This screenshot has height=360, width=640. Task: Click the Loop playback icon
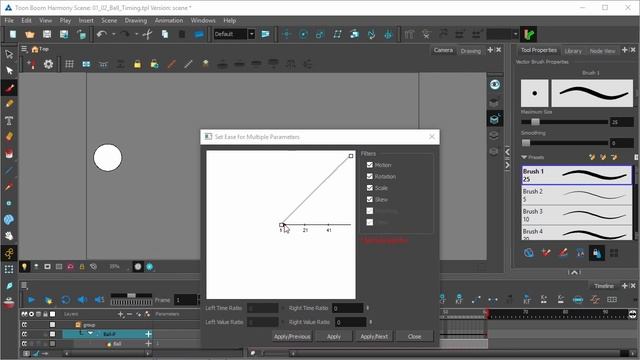coord(65,300)
